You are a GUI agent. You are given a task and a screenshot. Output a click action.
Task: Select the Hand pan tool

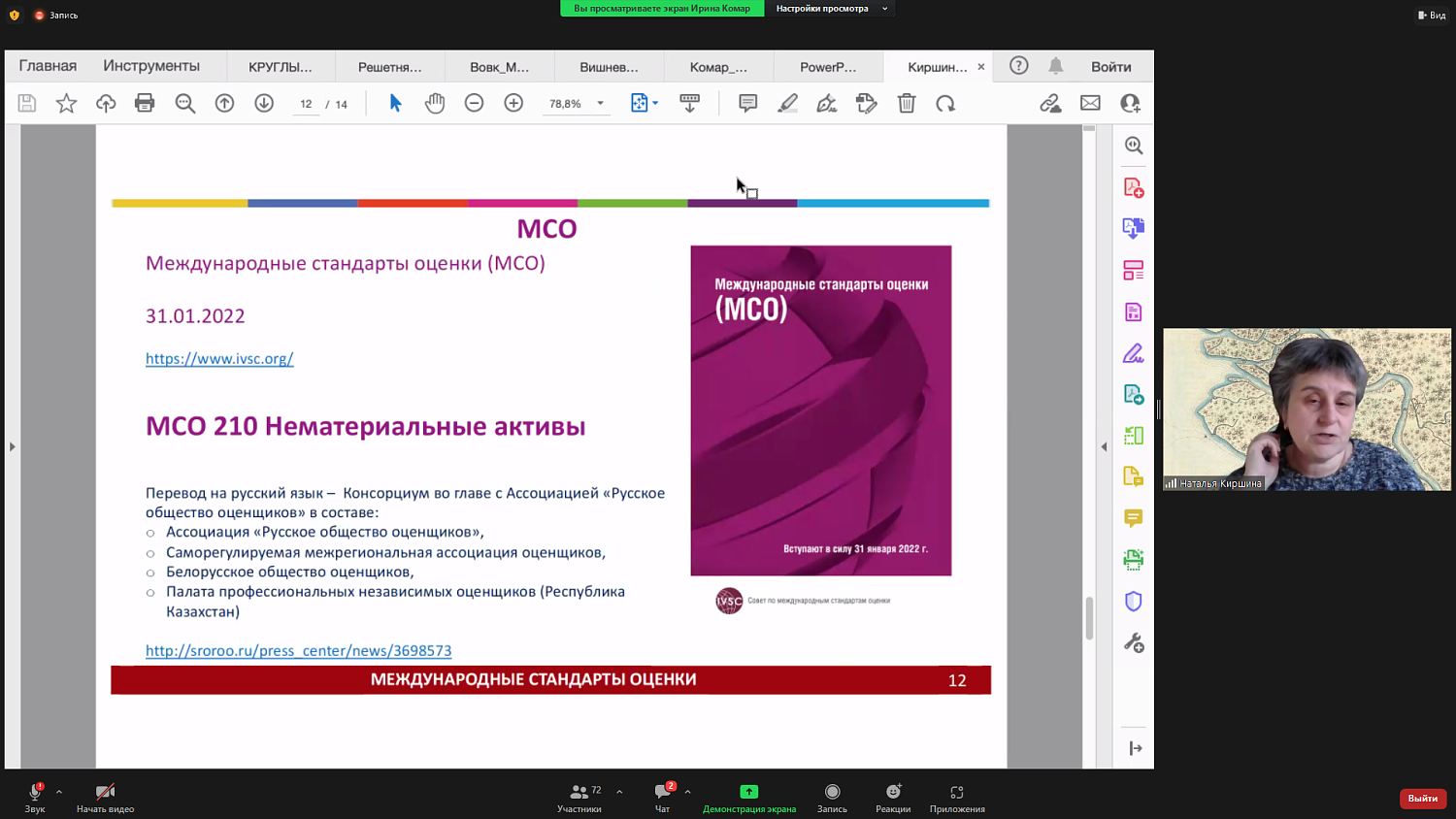coord(434,103)
